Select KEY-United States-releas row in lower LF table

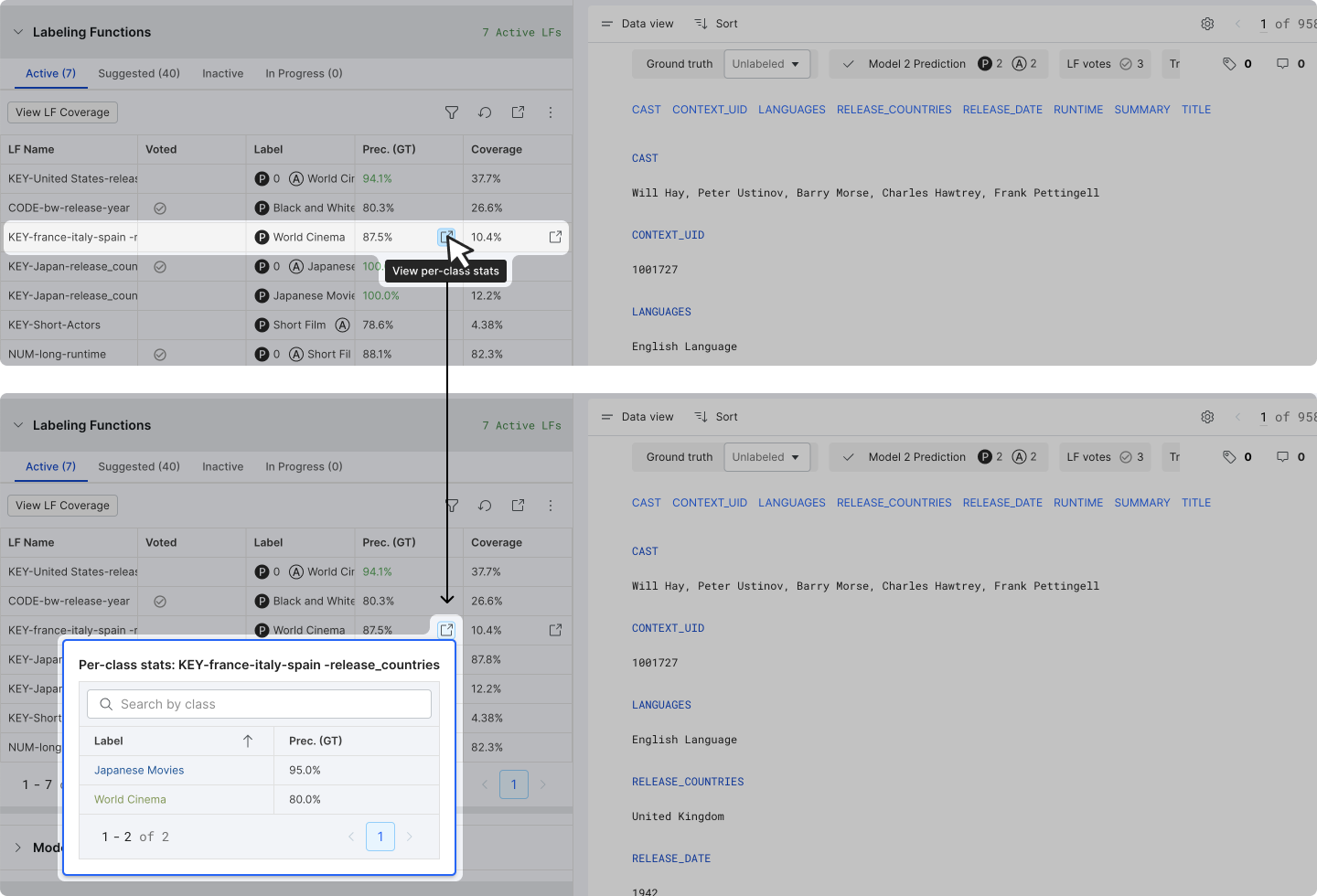click(x=286, y=571)
